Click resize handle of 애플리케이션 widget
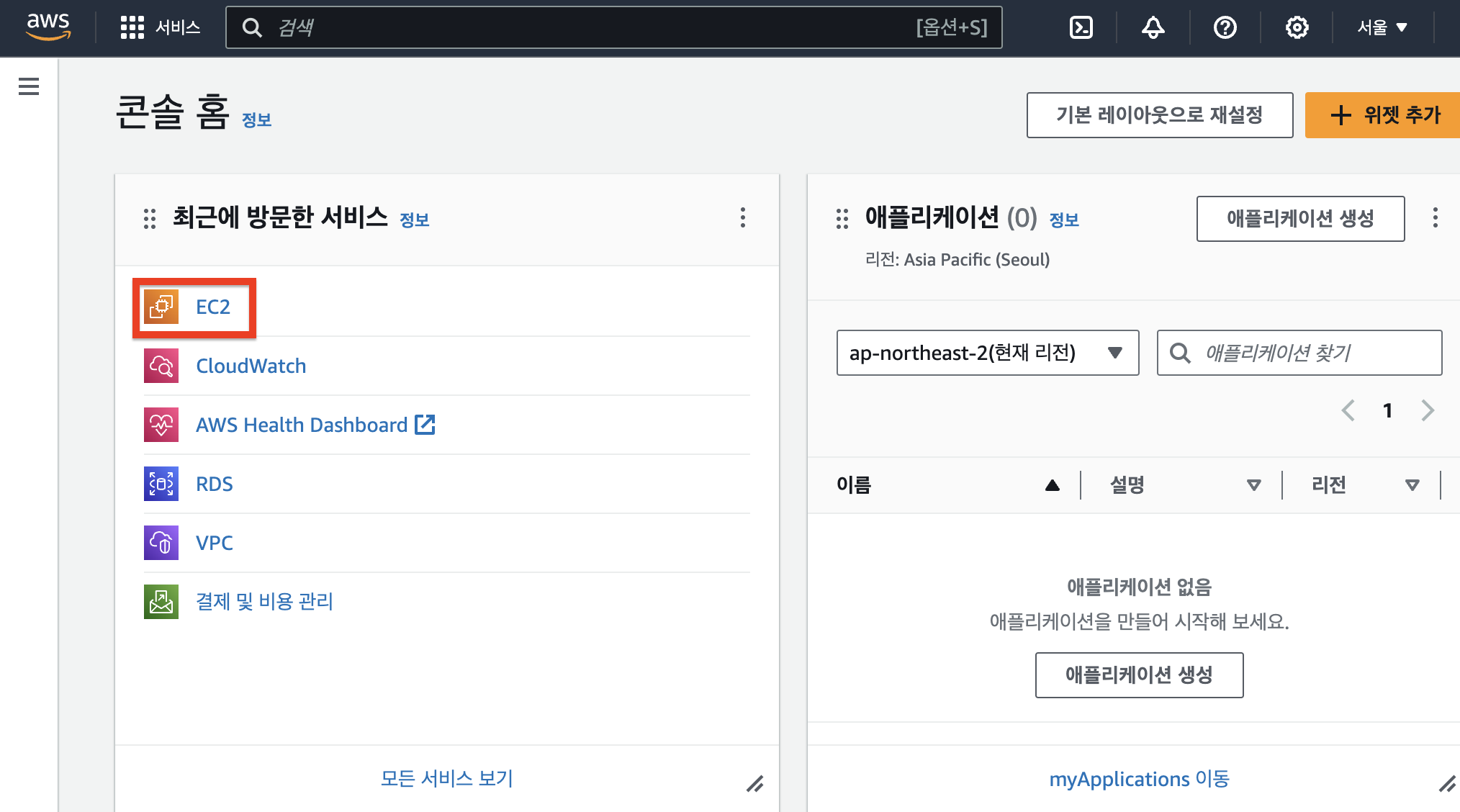The width and height of the screenshot is (1460, 812). click(x=1447, y=784)
